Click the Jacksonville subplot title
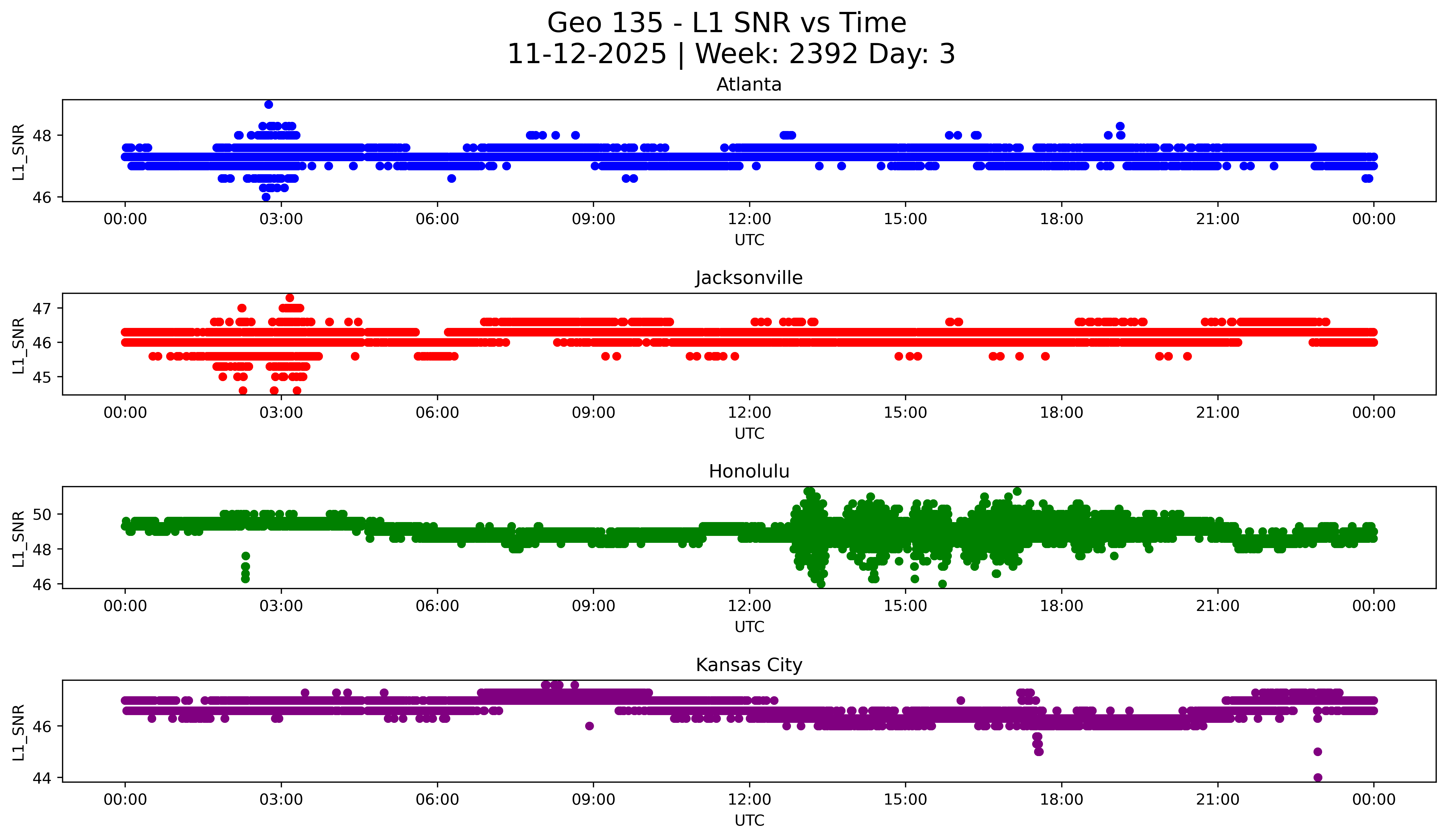Image resolution: width=1447 pixels, height=840 pixels. pos(749,278)
